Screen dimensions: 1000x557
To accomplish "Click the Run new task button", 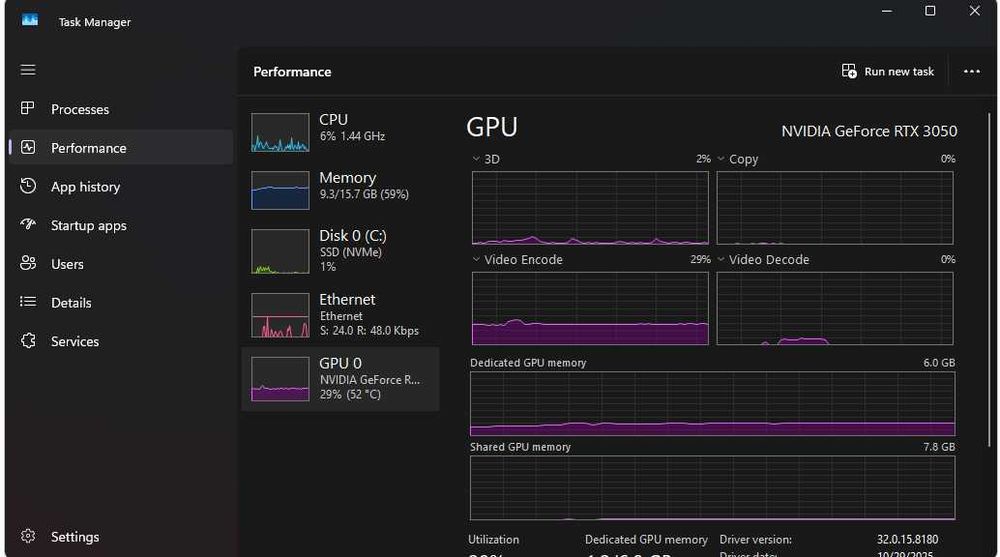I will coord(888,72).
